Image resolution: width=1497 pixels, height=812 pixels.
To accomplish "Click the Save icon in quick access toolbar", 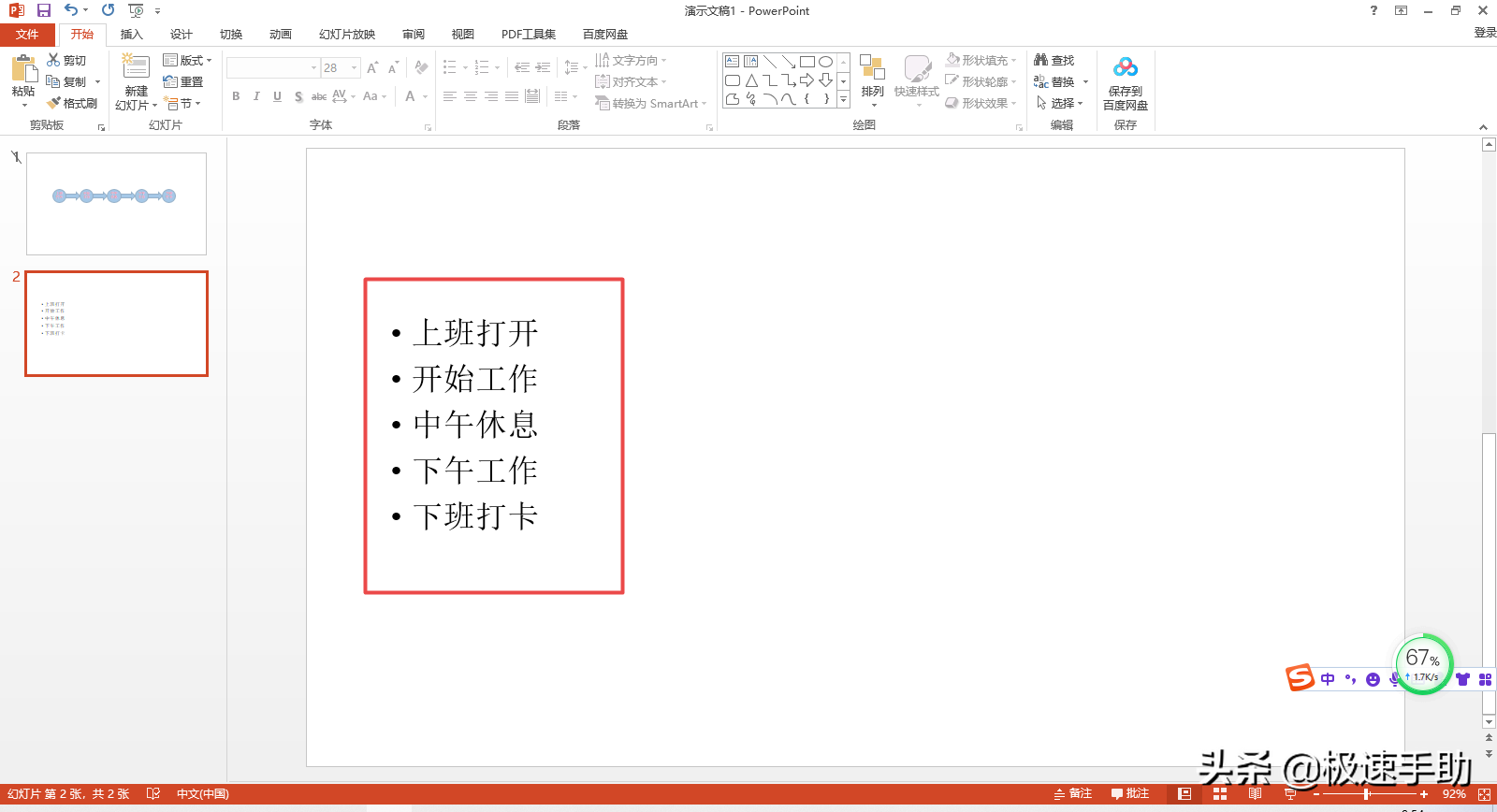I will coord(43,10).
